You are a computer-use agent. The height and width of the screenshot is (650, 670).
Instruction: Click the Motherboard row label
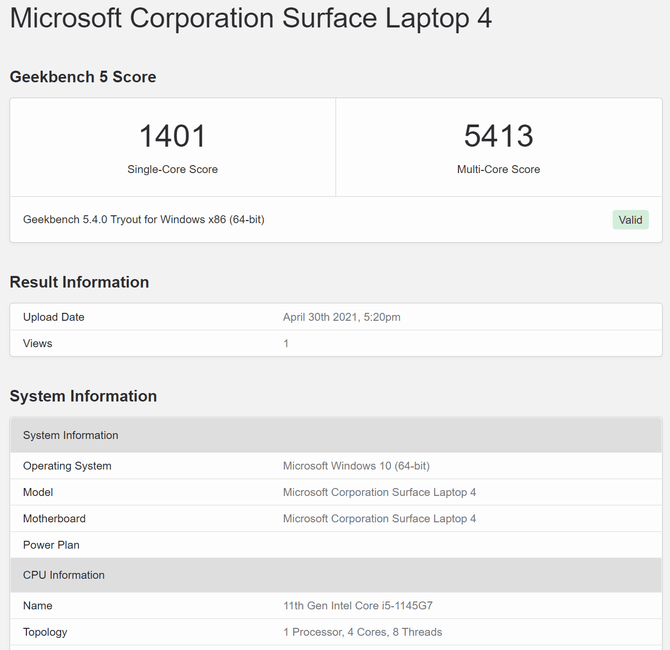tap(54, 519)
